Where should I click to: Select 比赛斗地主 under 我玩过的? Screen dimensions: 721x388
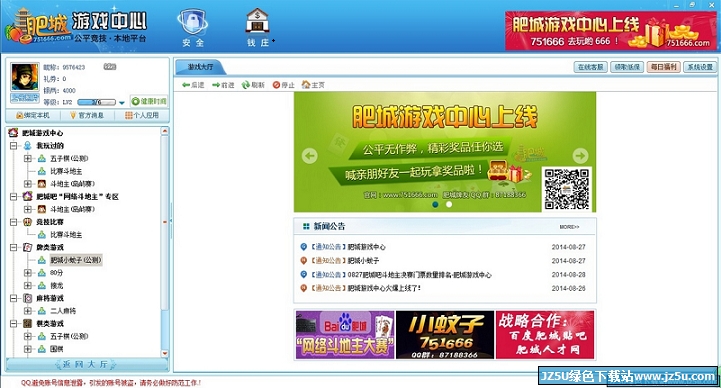pos(66,171)
